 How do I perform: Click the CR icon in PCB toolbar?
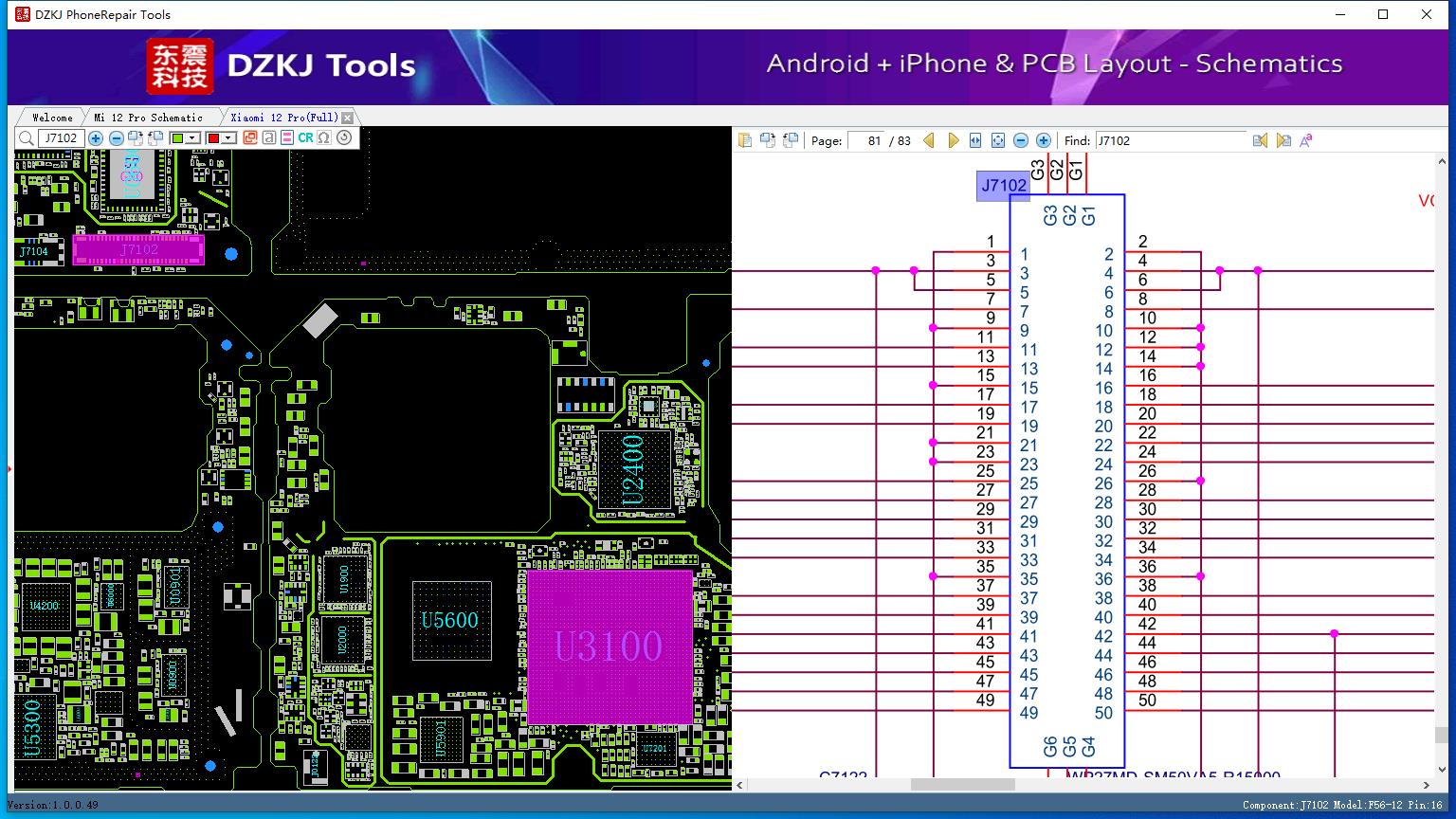pyautogui.click(x=305, y=138)
